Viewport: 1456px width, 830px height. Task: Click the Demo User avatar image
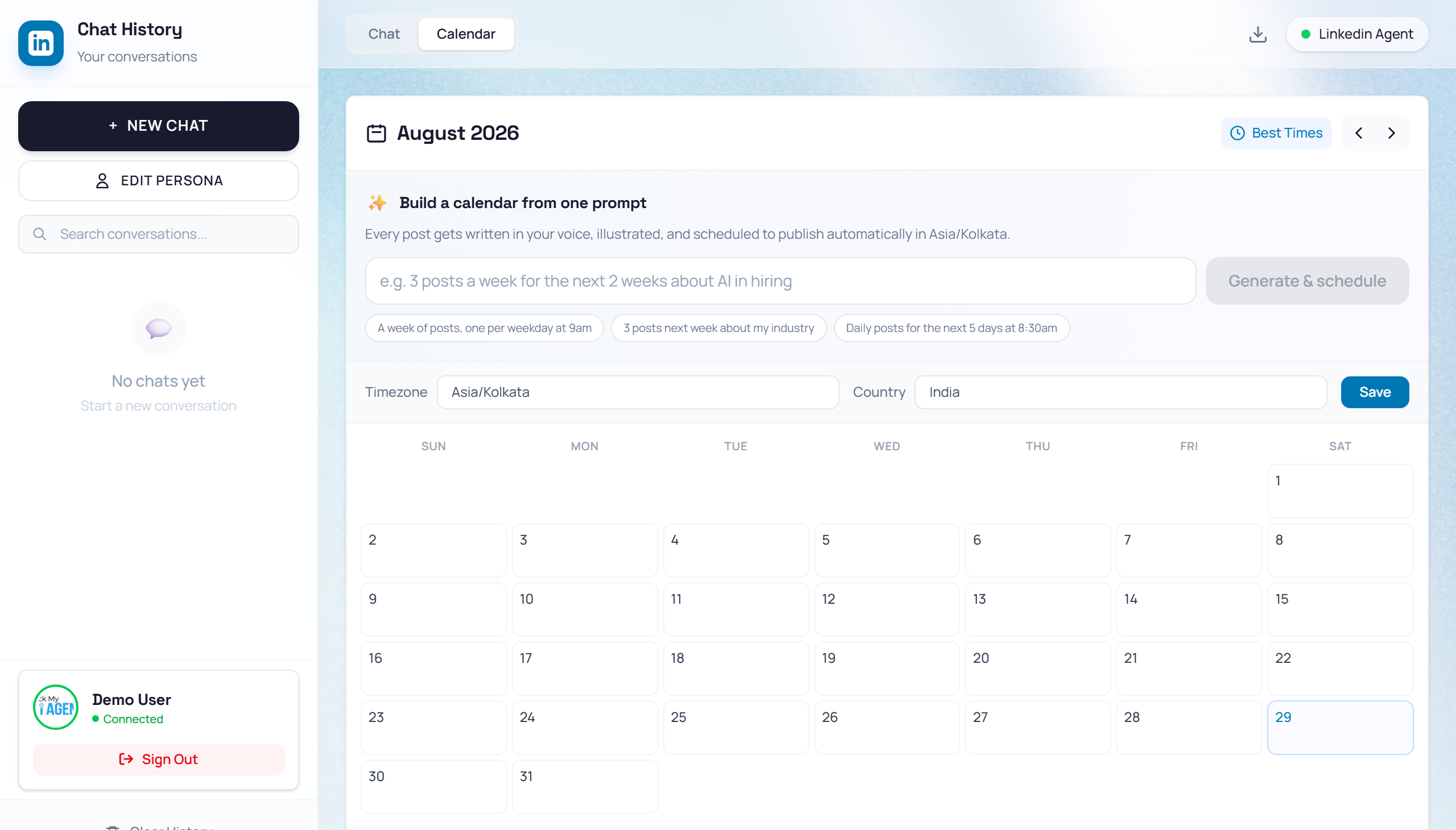point(55,707)
